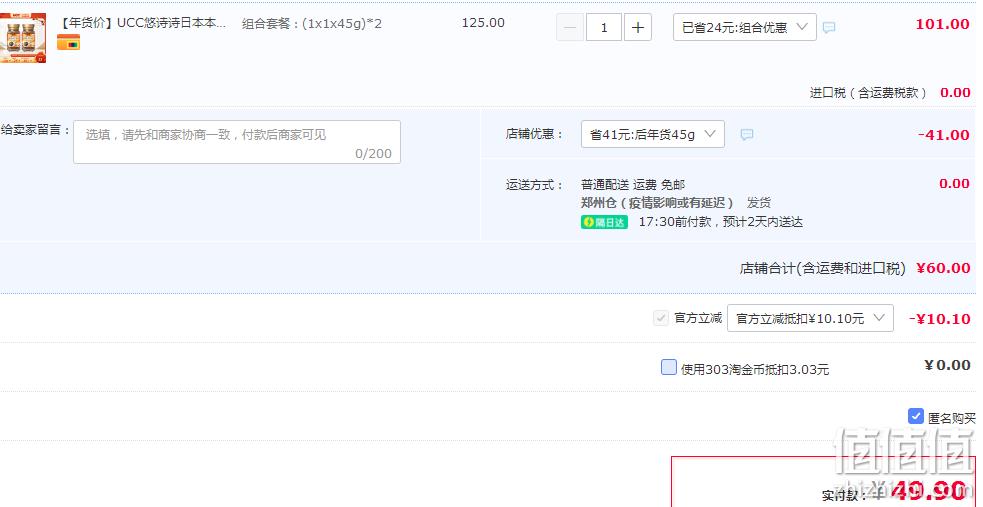This screenshot has height=507, width=983.
Task: Click the 组合套餐：(1x1x45g)*2 text
Action: point(312,24)
